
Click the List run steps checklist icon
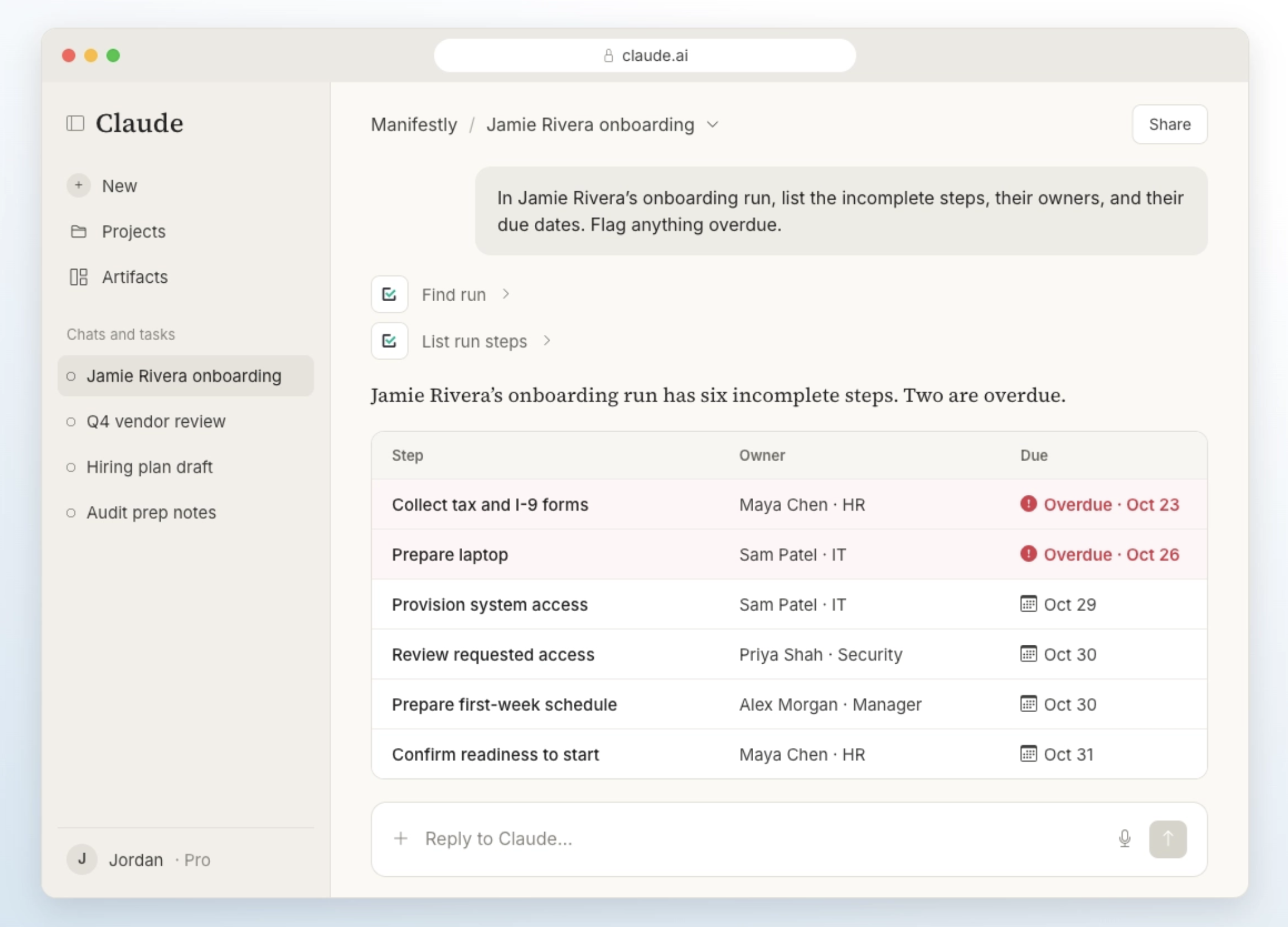click(389, 341)
